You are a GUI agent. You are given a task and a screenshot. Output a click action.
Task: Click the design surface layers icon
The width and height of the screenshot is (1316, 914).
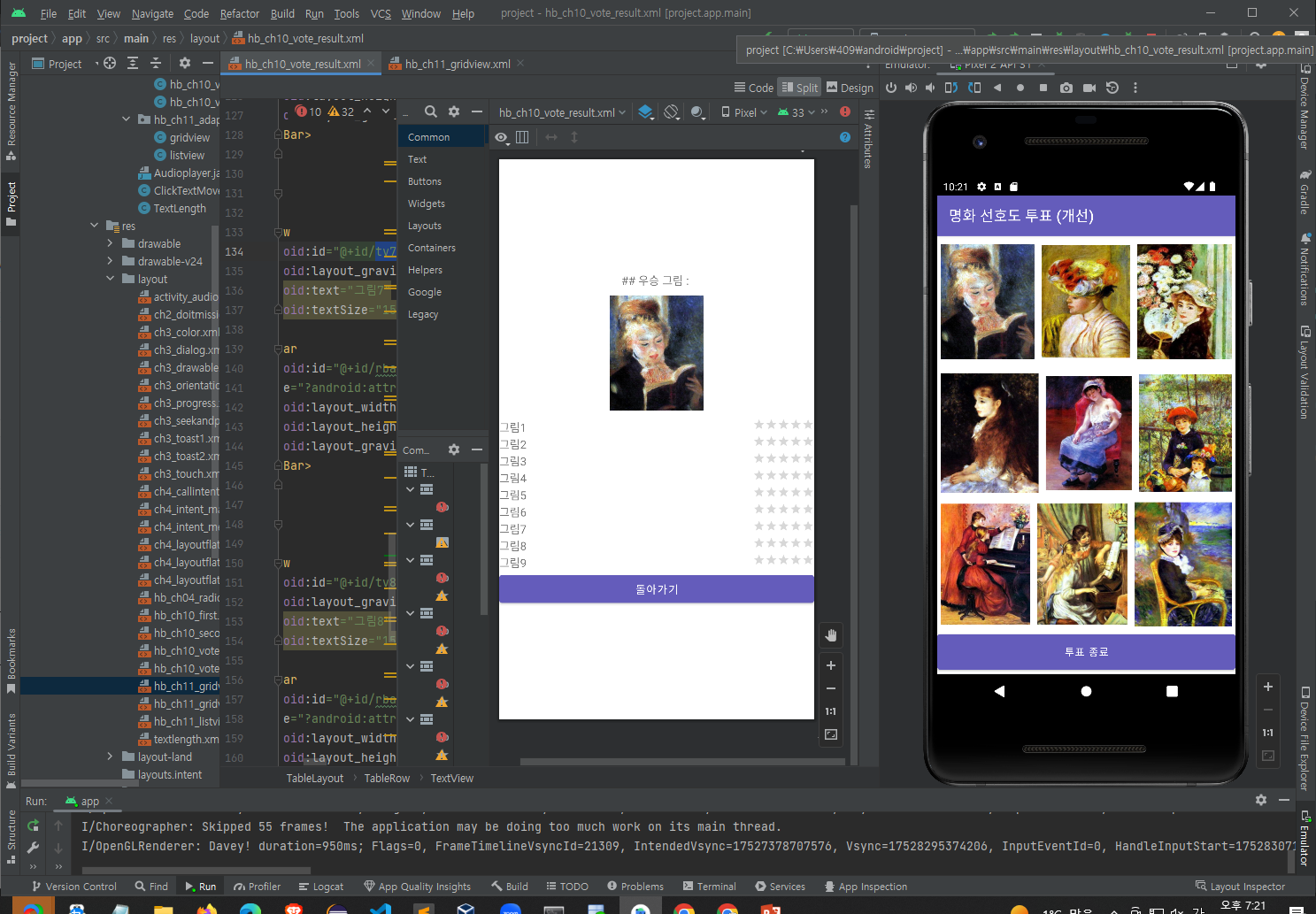point(646,111)
